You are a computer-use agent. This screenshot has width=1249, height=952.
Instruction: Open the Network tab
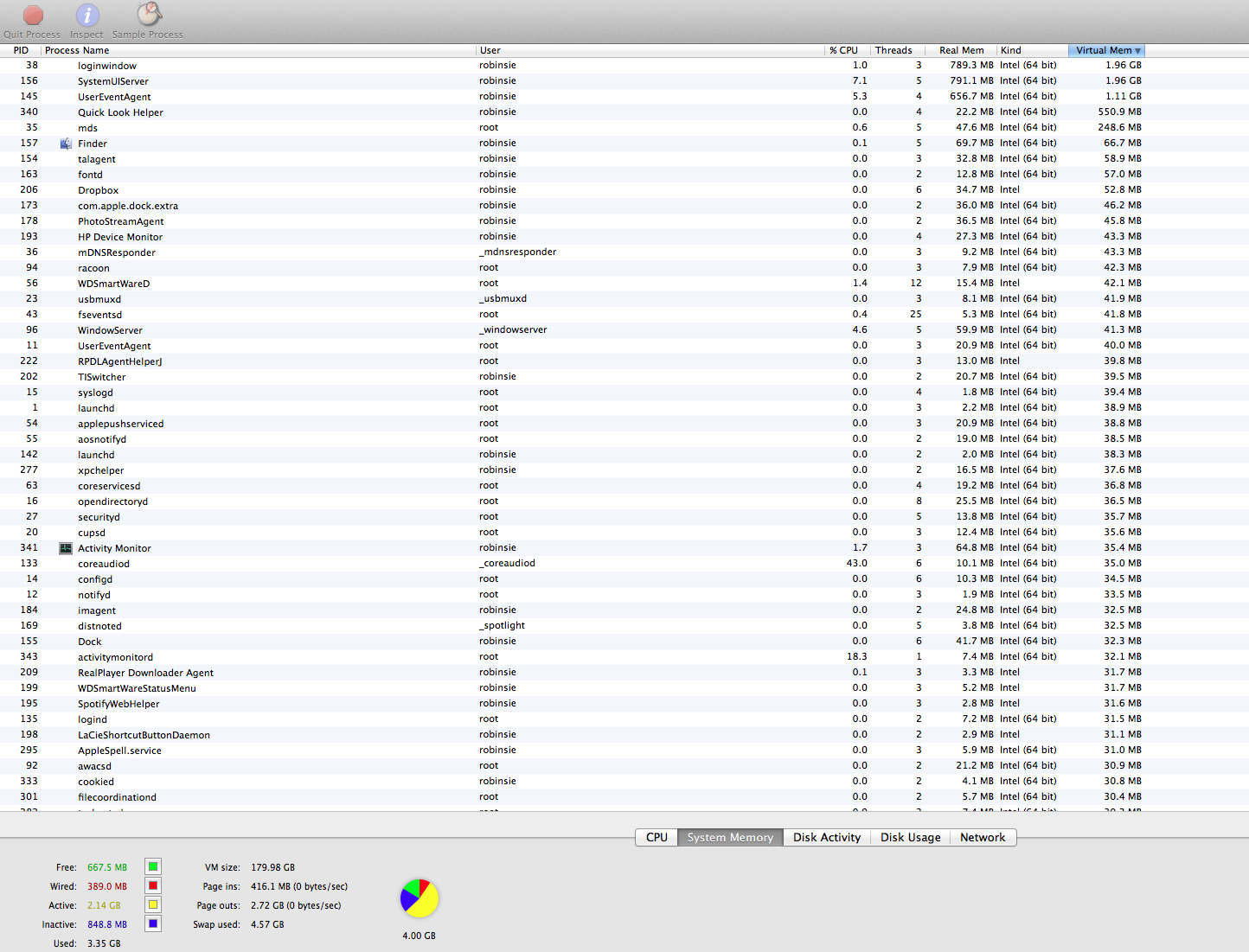click(x=983, y=837)
